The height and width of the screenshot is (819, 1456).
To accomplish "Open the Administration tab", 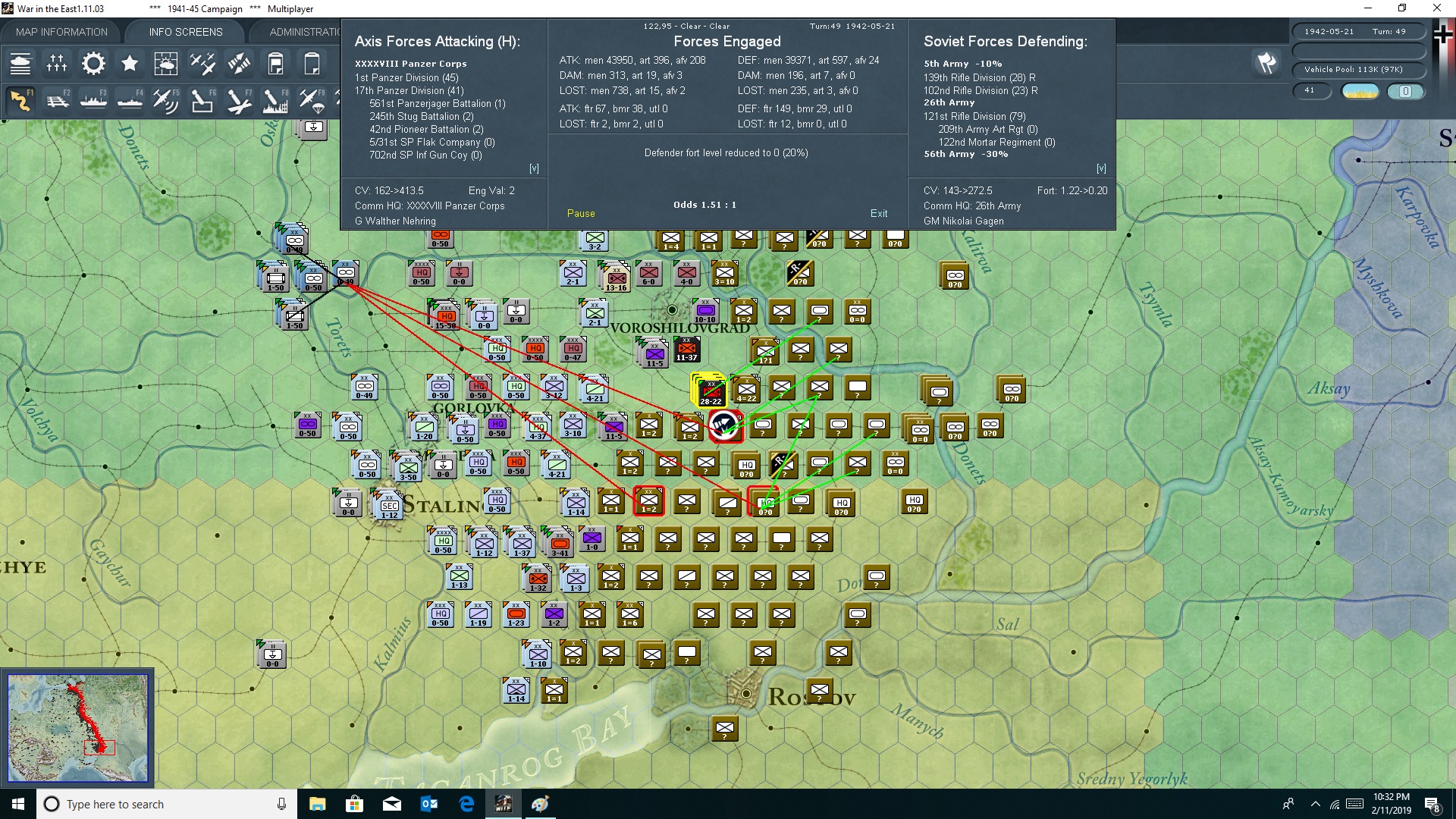I will pos(305,32).
